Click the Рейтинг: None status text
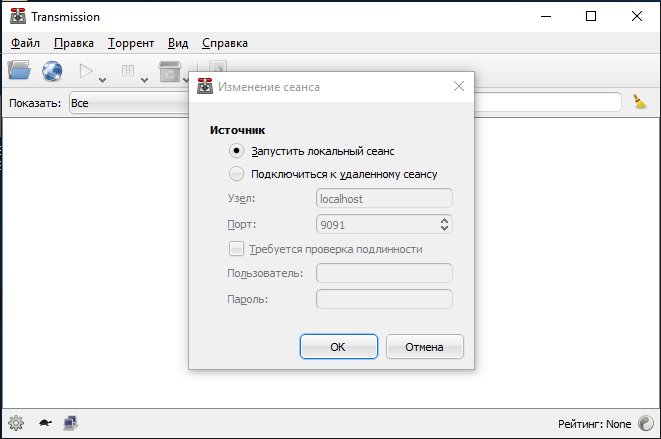The height and width of the screenshot is (439, 661). pos(594,424)
